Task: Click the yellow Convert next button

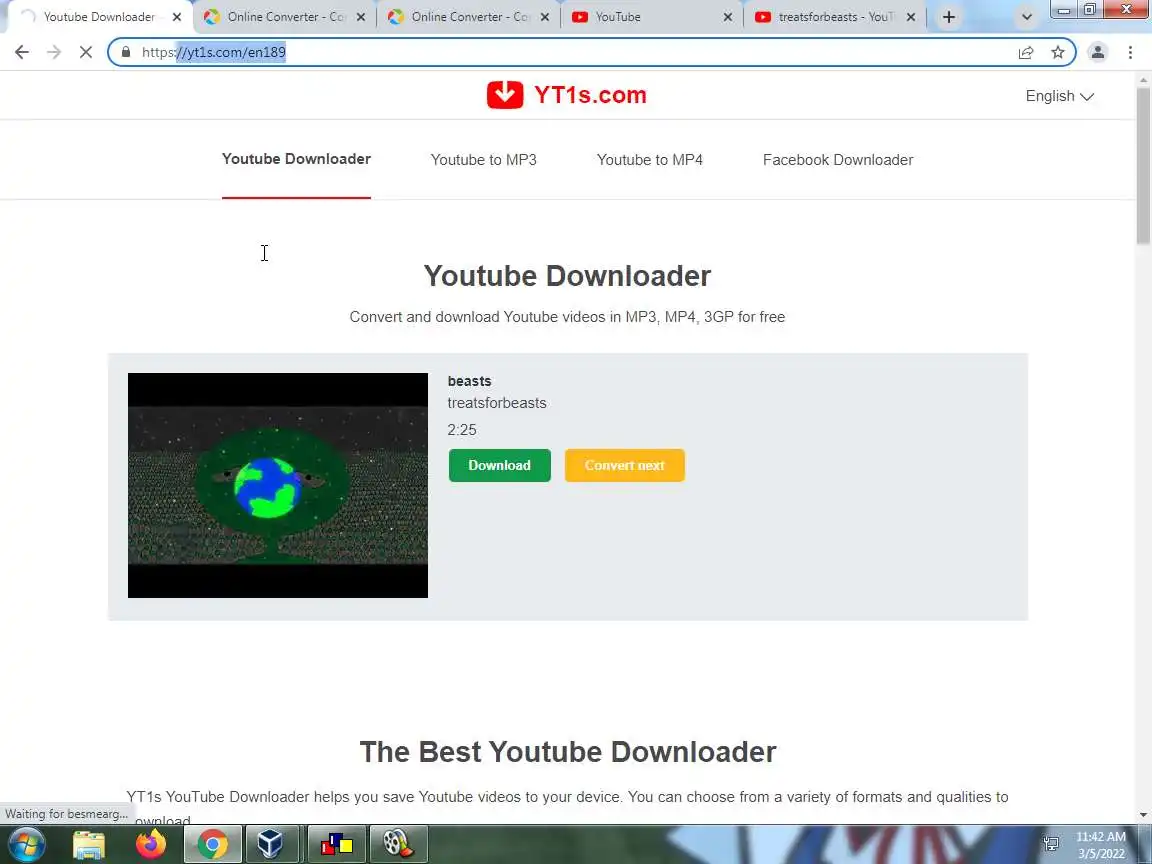Action: coord(624,465)
